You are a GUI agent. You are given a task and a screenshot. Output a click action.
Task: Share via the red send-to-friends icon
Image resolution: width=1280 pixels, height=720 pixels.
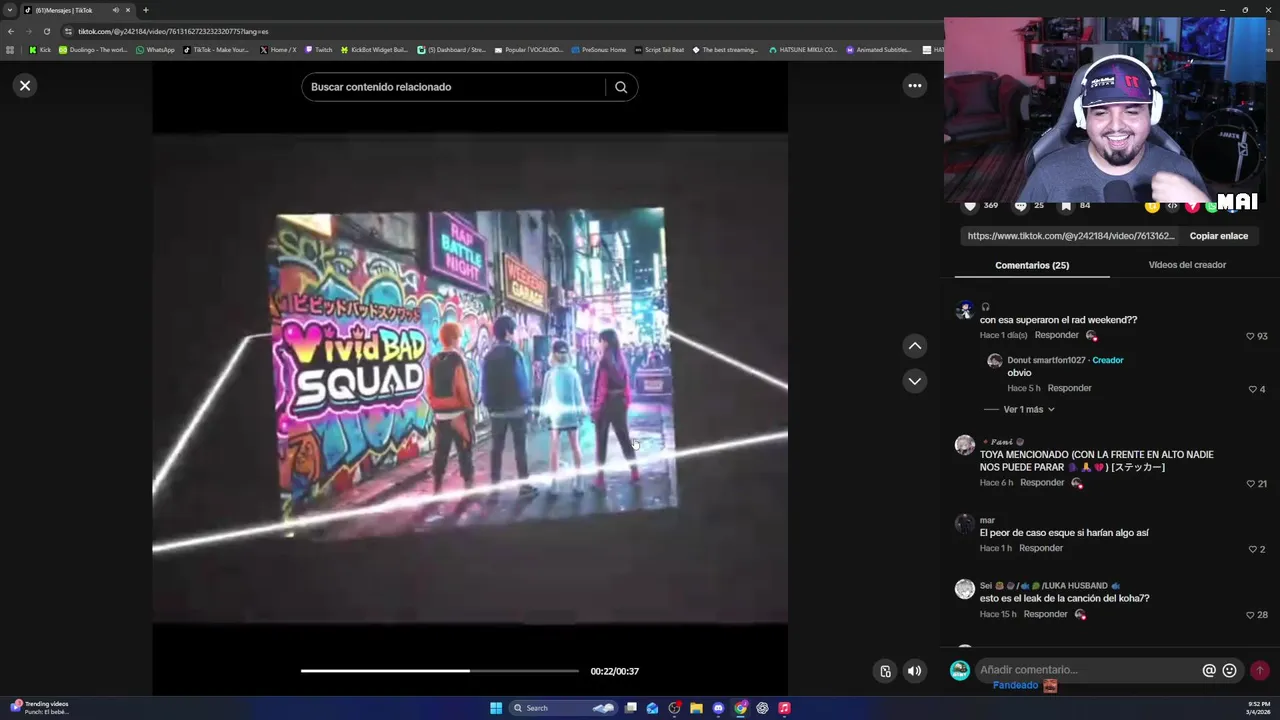point(1192,206)
